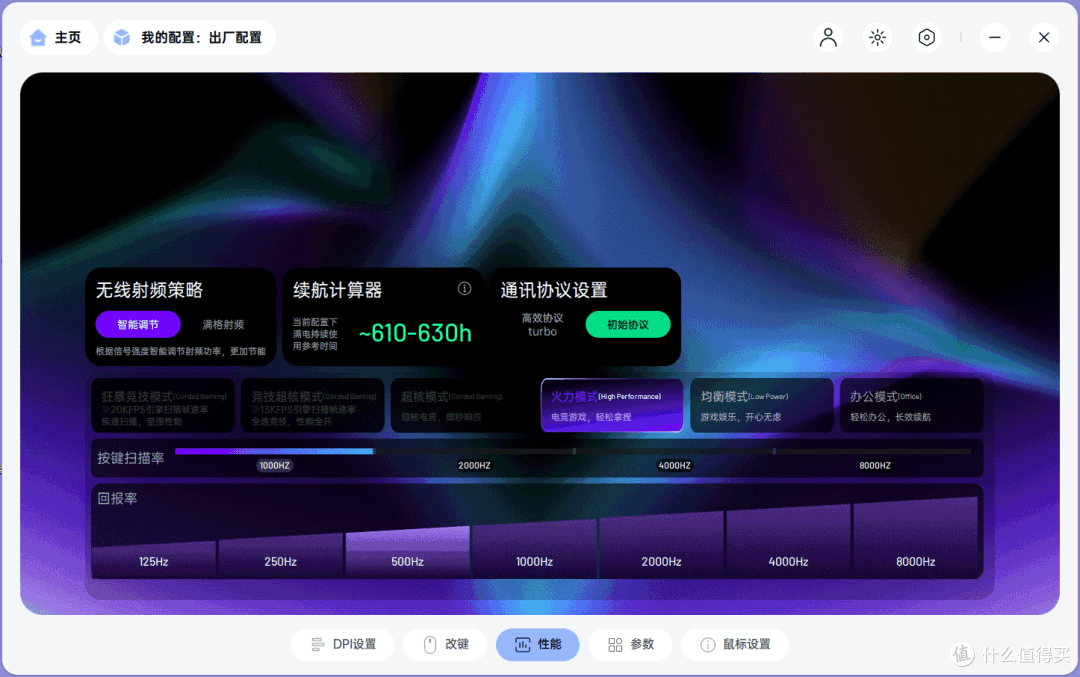This screenshot has height=677, width=1080.
Task: Set polling rate to 500Hz
Action: click(407, 552)
